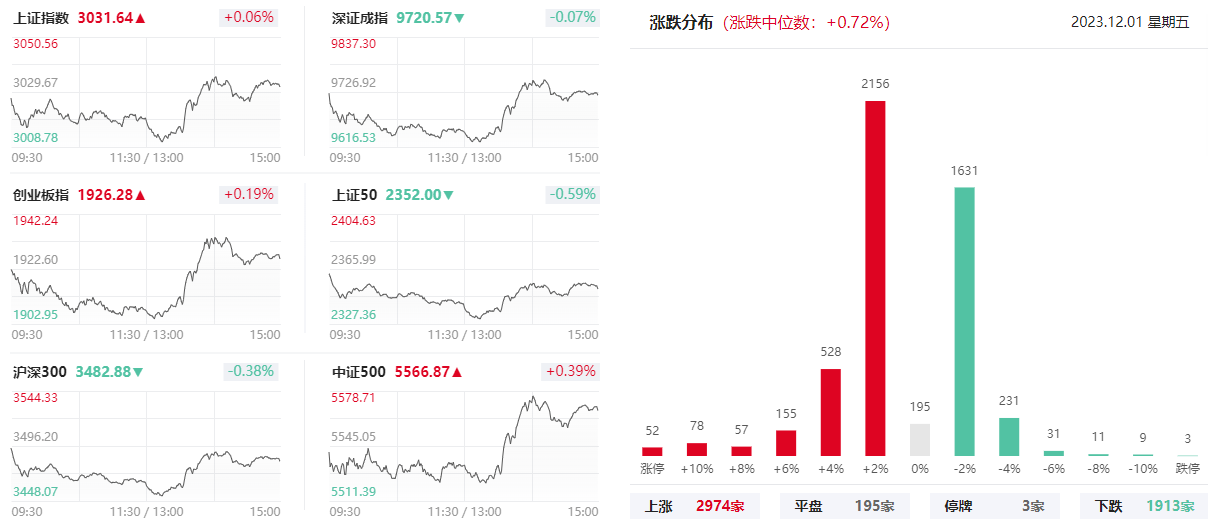The width and height of the screenshot is (1208, 520).
Task: Open the 深证成指 index title
Action: (x=360, y=18)
